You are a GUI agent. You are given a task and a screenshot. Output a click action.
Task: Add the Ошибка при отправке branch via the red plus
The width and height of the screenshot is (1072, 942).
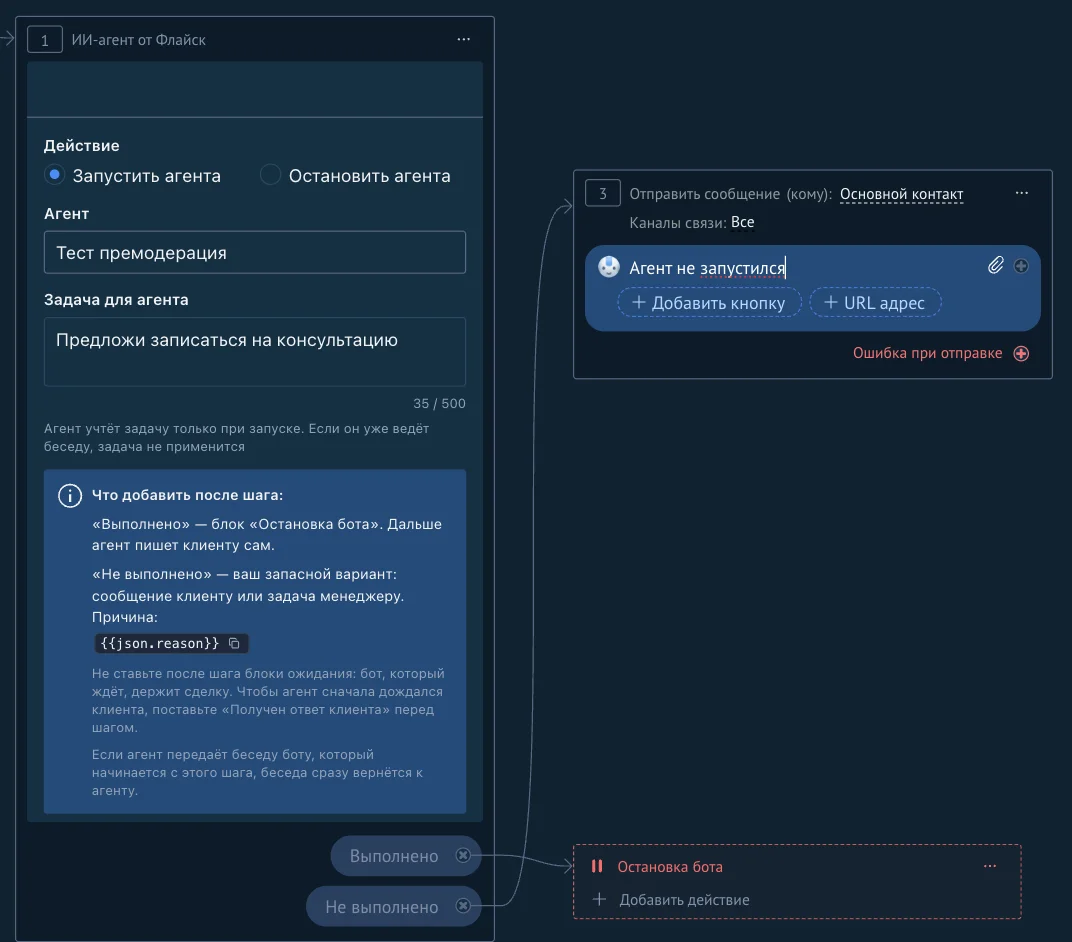1021,353
